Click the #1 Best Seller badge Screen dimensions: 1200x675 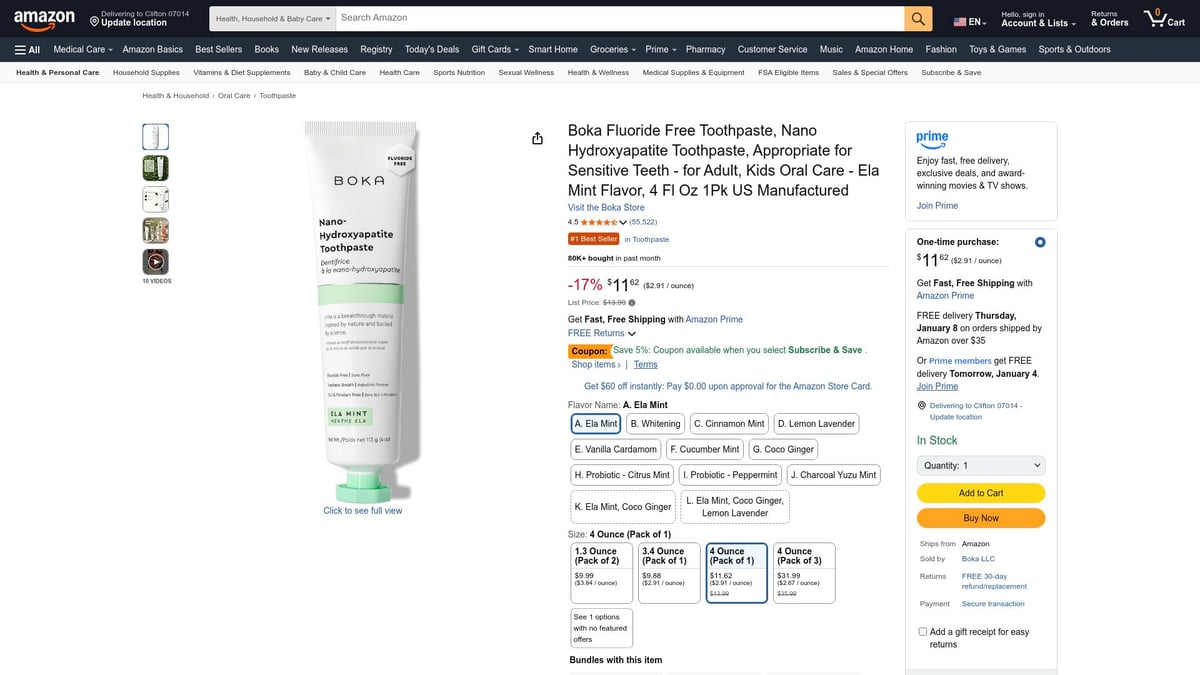(x=593, y=238)
